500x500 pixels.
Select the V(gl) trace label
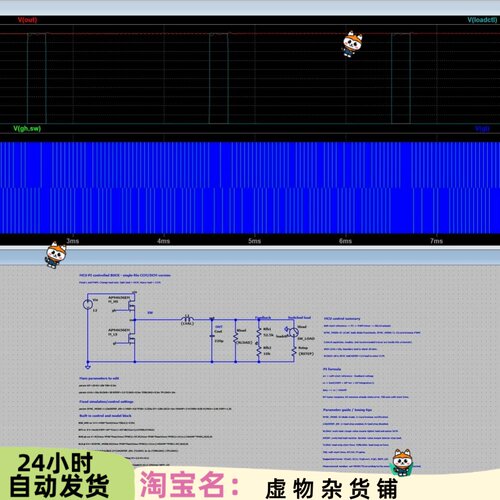click(x=482, y=129)
